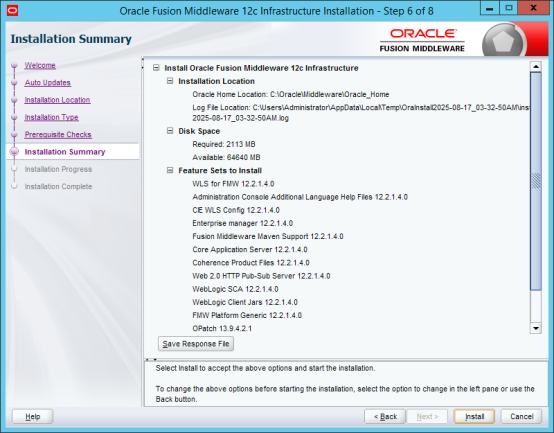The image size is (554, 433).
Task: Select WebLogic SCA 12.2.1.4.0
Action: click(235, 289)
